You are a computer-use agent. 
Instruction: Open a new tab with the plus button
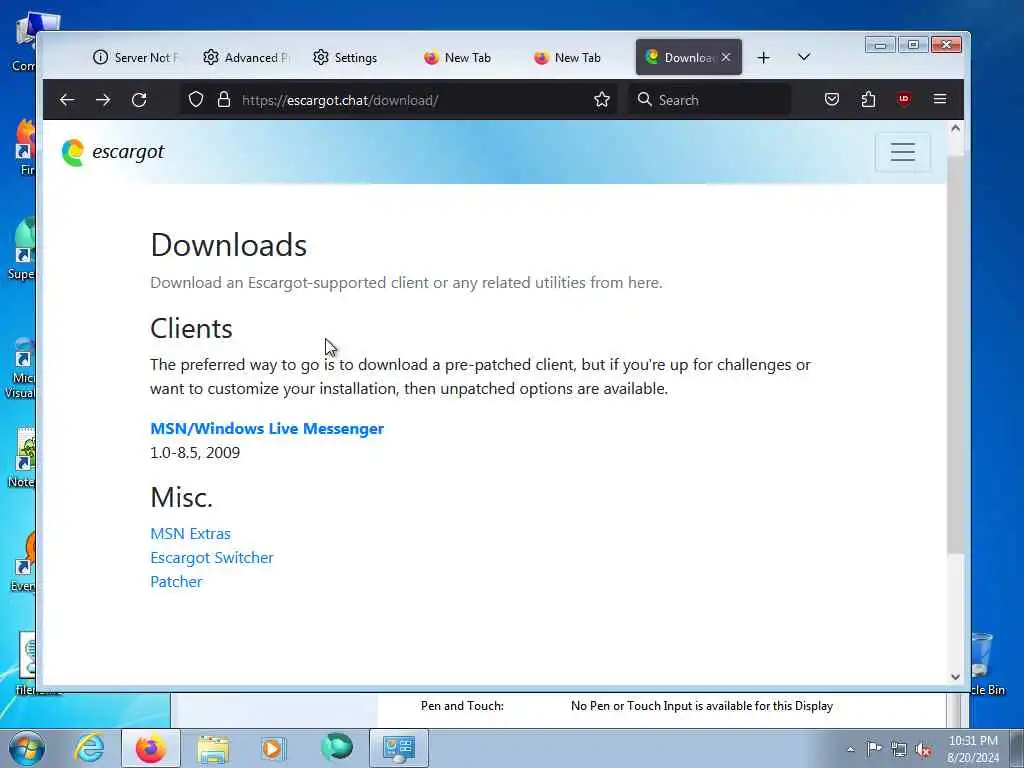(763, 57)
